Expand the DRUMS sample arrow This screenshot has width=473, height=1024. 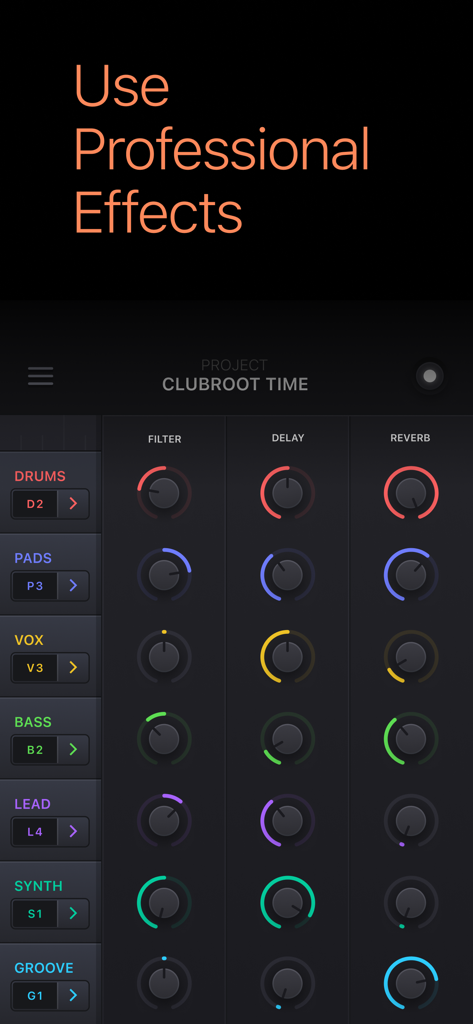coord(73,504)
